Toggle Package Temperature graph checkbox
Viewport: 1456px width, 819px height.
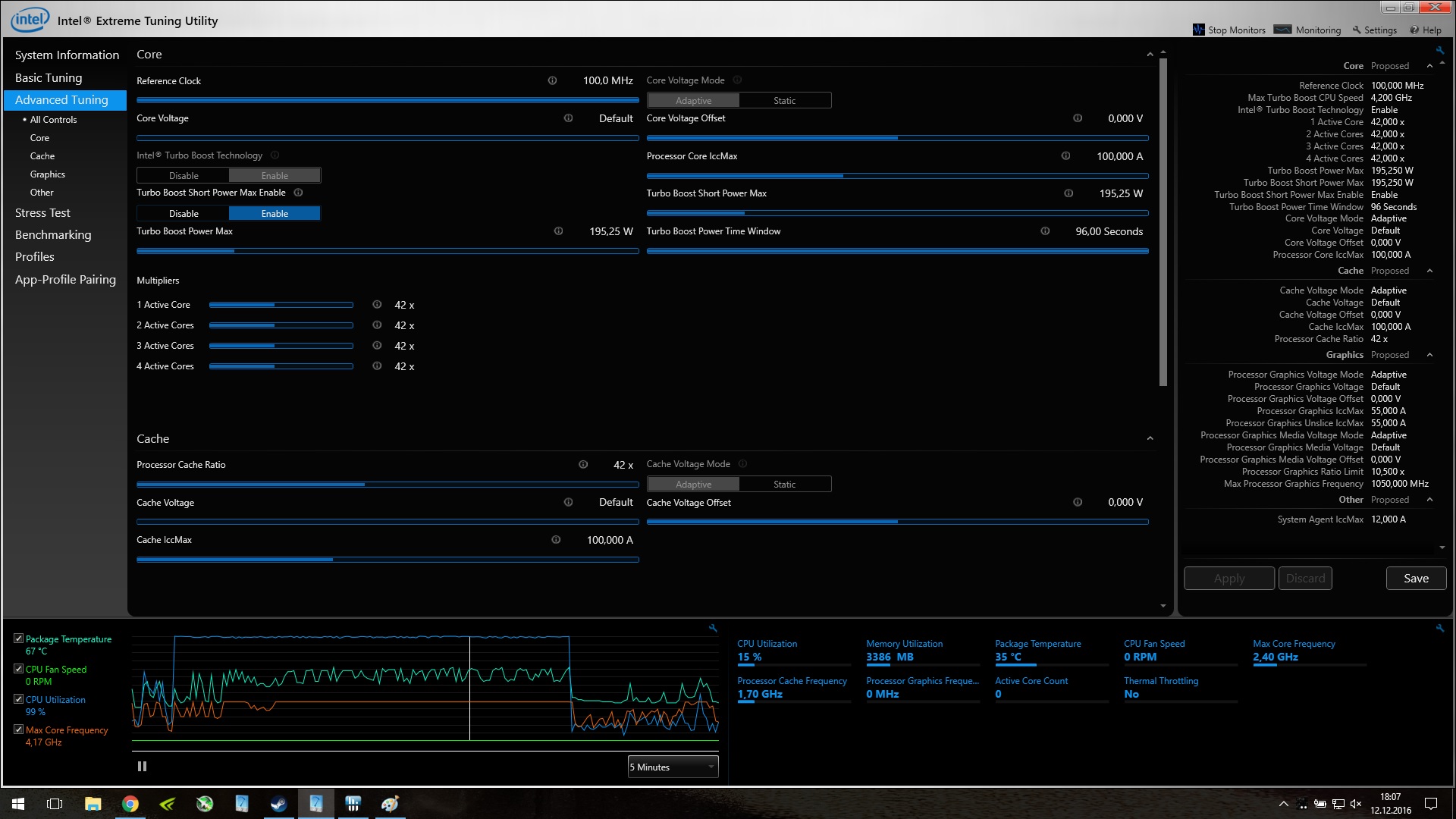pyautogui.click(x=19, y=639)
